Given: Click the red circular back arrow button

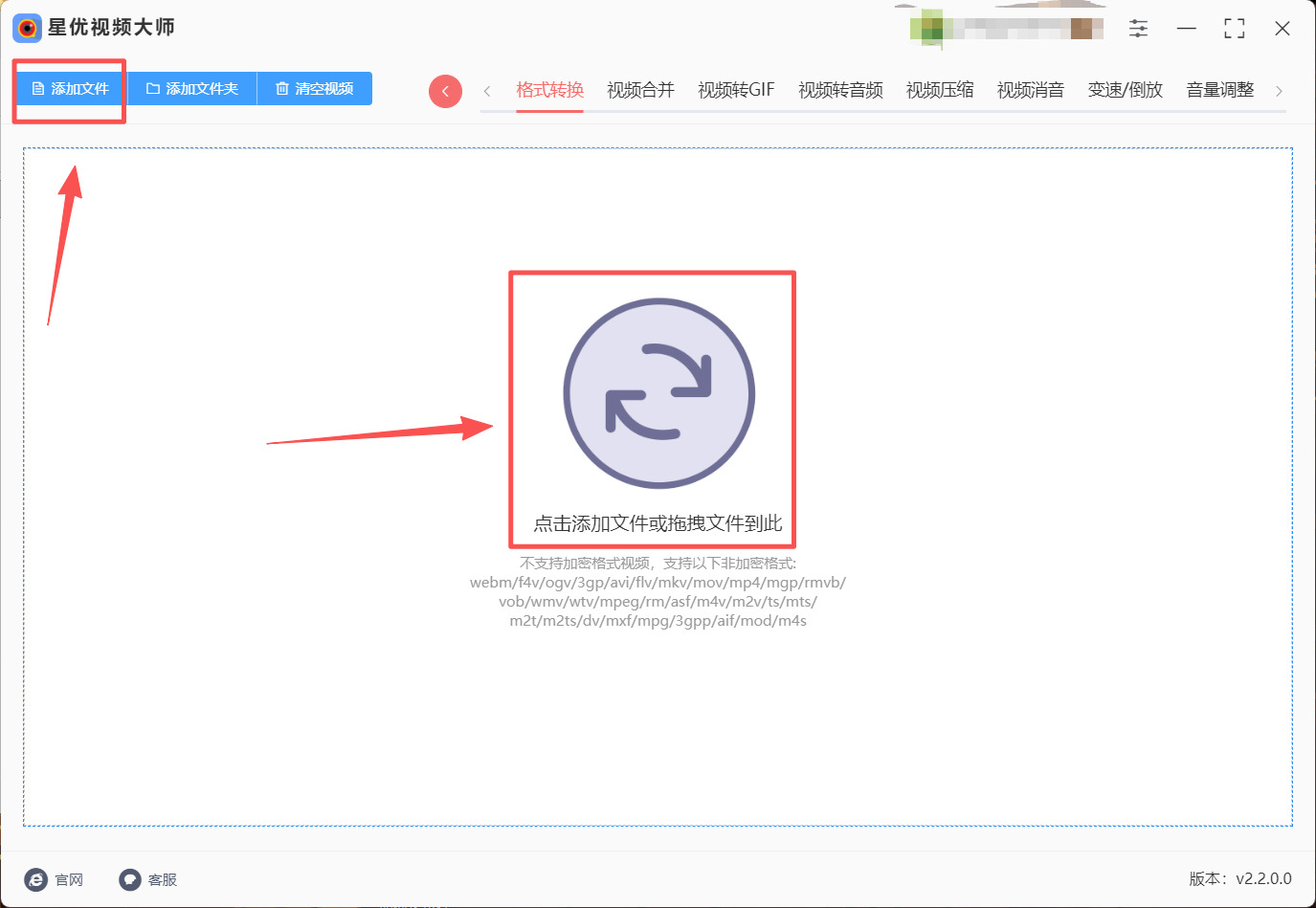Looking at the screenshot, I should pyautogui.click(x=445, y=91).
